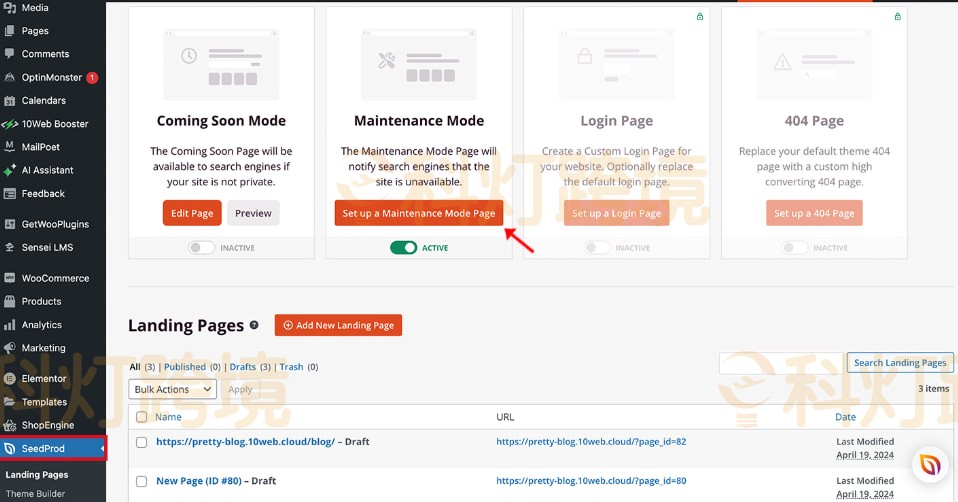
Task: Click the Pages sidebar icon
Action: click(9, 31)
